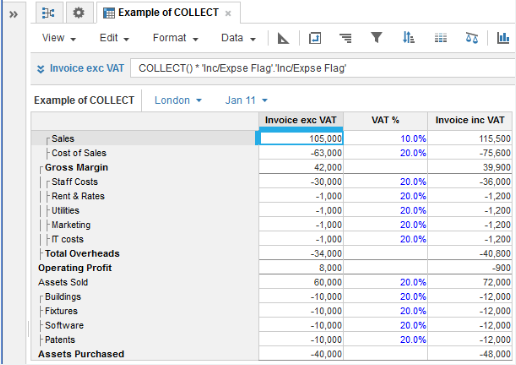The image size is (516, 365).
Task: Click the Gross Margin inc VAT cell 39,900
Action: pos(470,167)
